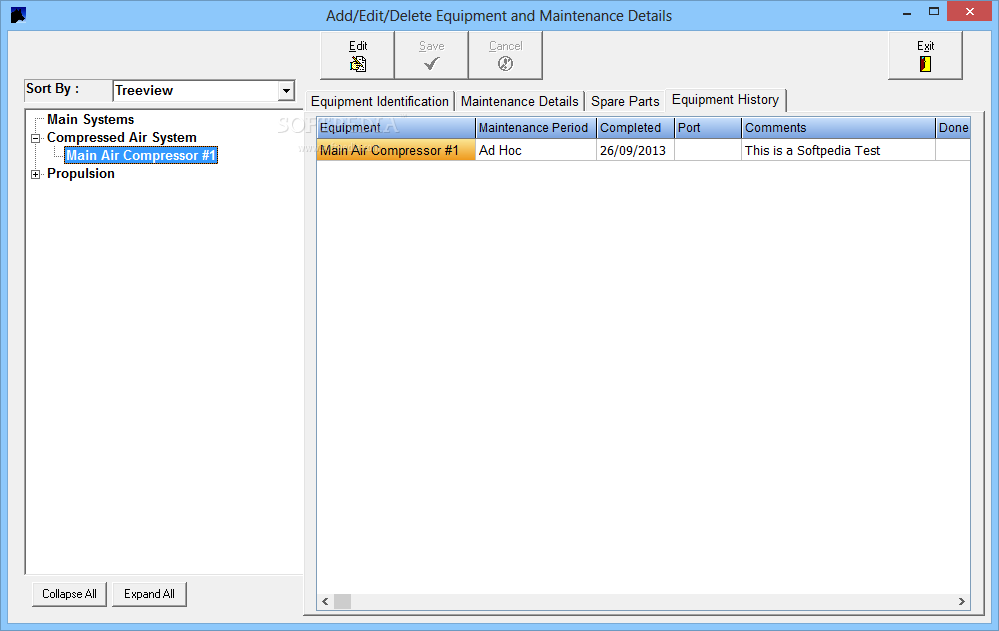
Task: Click the Done column header
Action: (953, 128)
